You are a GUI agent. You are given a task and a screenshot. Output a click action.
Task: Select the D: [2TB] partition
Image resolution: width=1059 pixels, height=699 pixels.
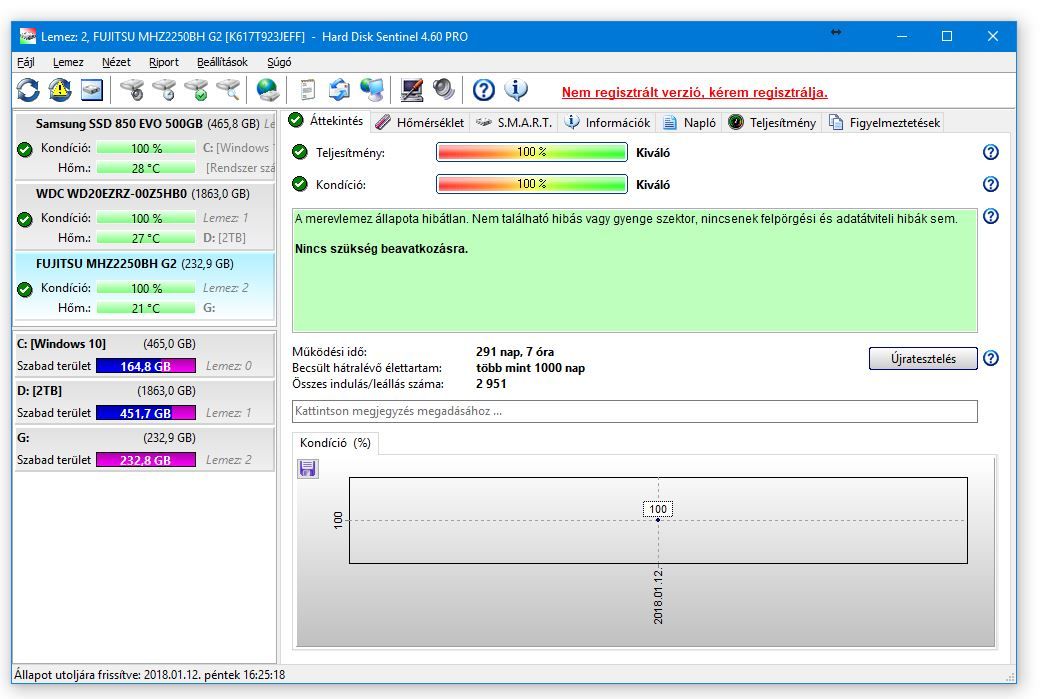coord(145,401)
